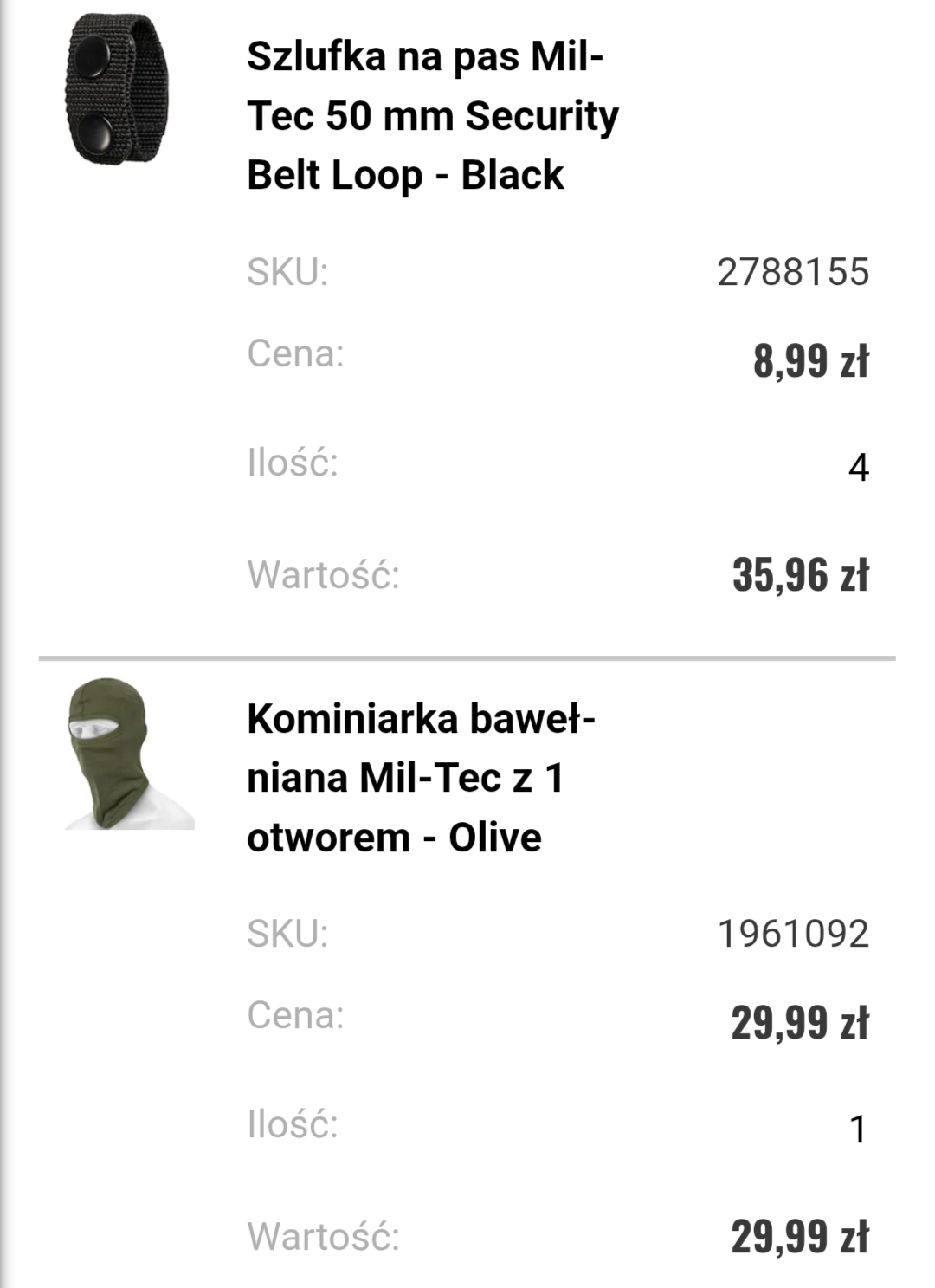Select SKU number 2788155
The height and width of the screenshot is (1288, 935).
coord(792,272)
